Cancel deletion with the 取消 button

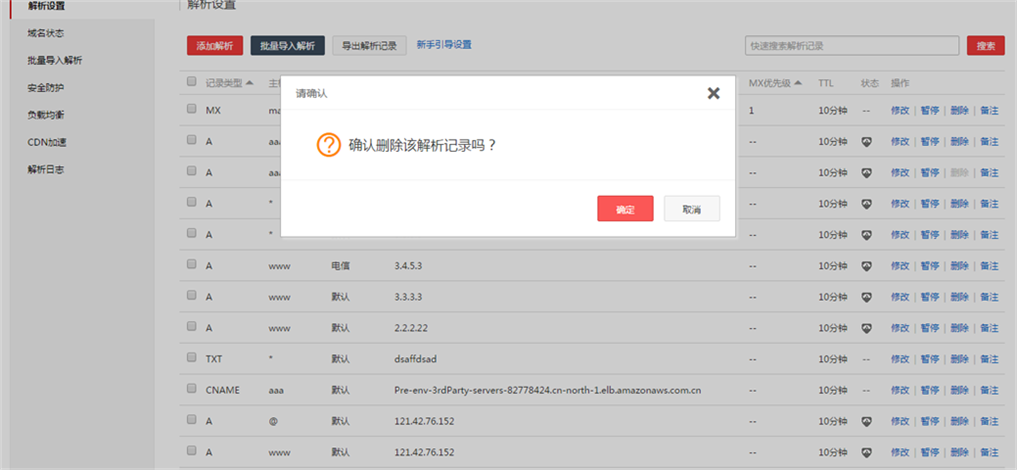tap(691, 209)
